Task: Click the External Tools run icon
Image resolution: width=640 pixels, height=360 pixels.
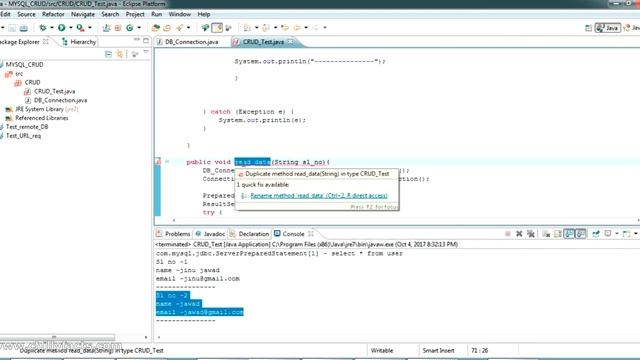Action: point(80,28)
